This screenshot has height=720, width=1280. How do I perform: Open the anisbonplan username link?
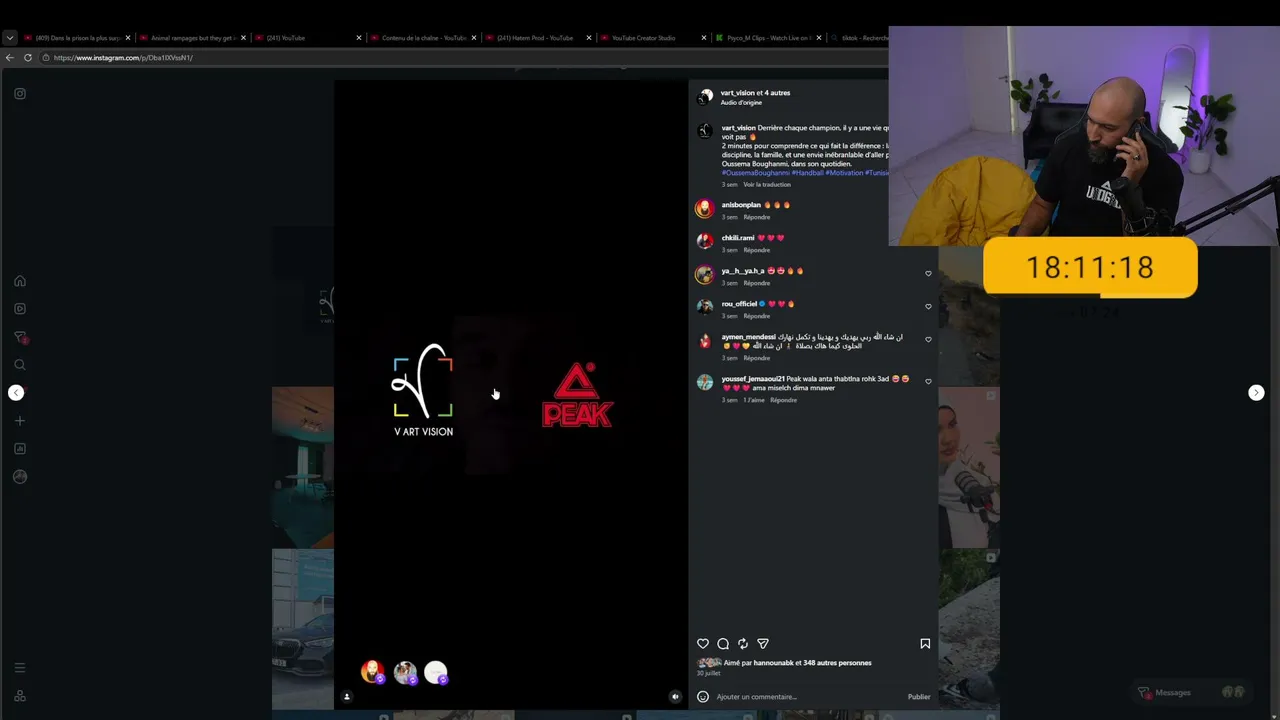741,205
